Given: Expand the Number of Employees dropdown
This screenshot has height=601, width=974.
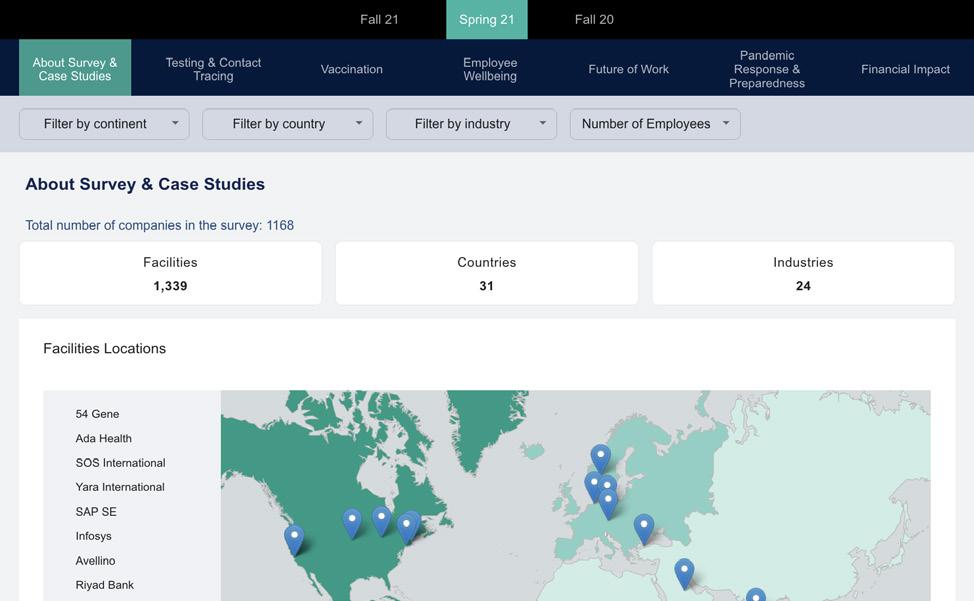Looking at the screenshot, I should tap(655, 124).
